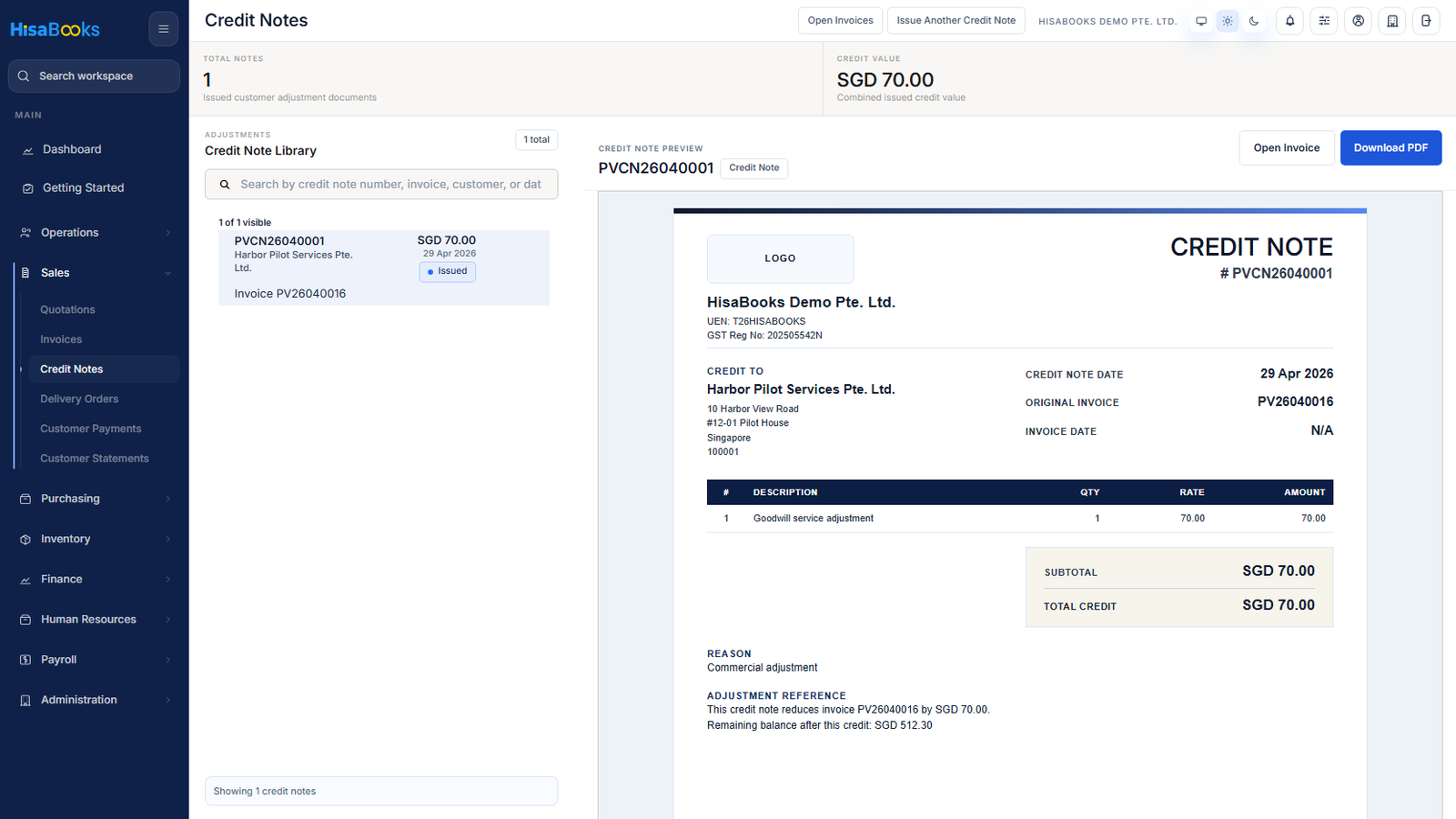Open notifications bell
This screenshot has height=819, width=1456.
[1289, 21]
